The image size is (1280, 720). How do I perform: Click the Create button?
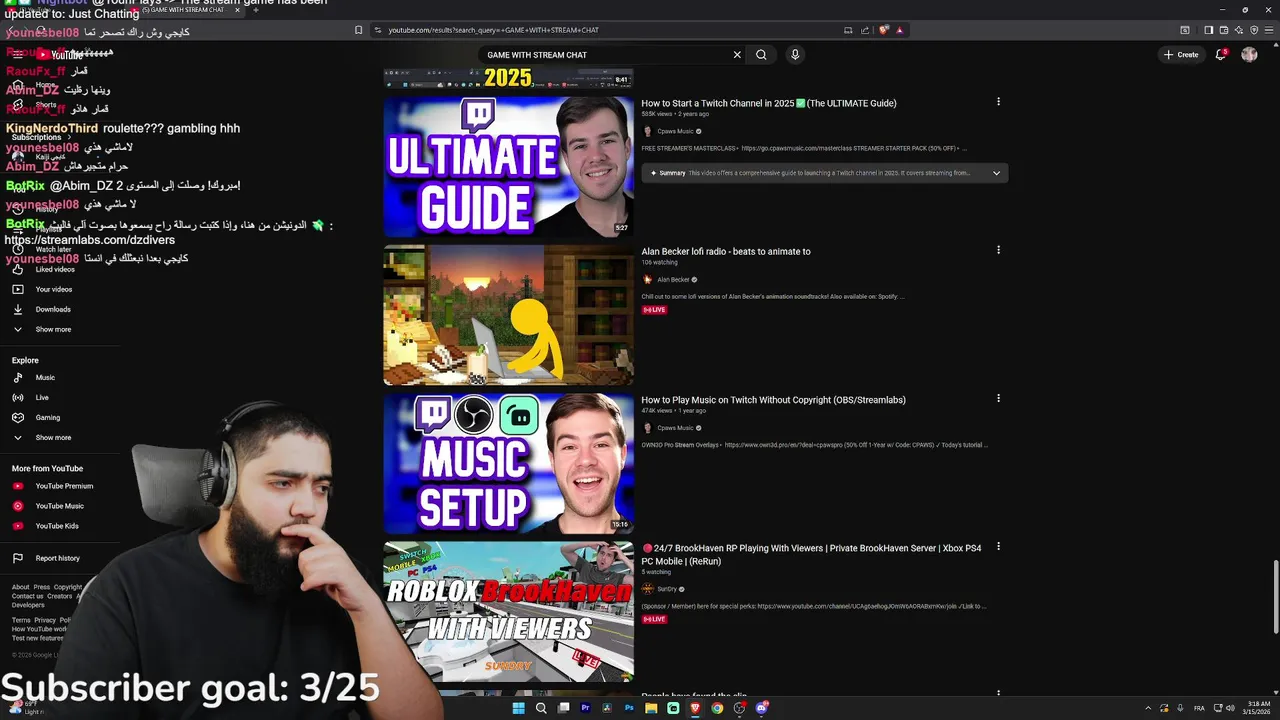(1181, 55)
